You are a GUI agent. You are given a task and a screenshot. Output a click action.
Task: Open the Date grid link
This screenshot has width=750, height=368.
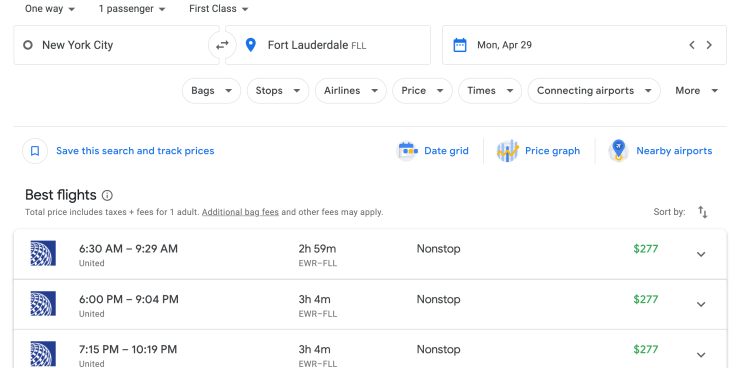click(x=446, y=151)
